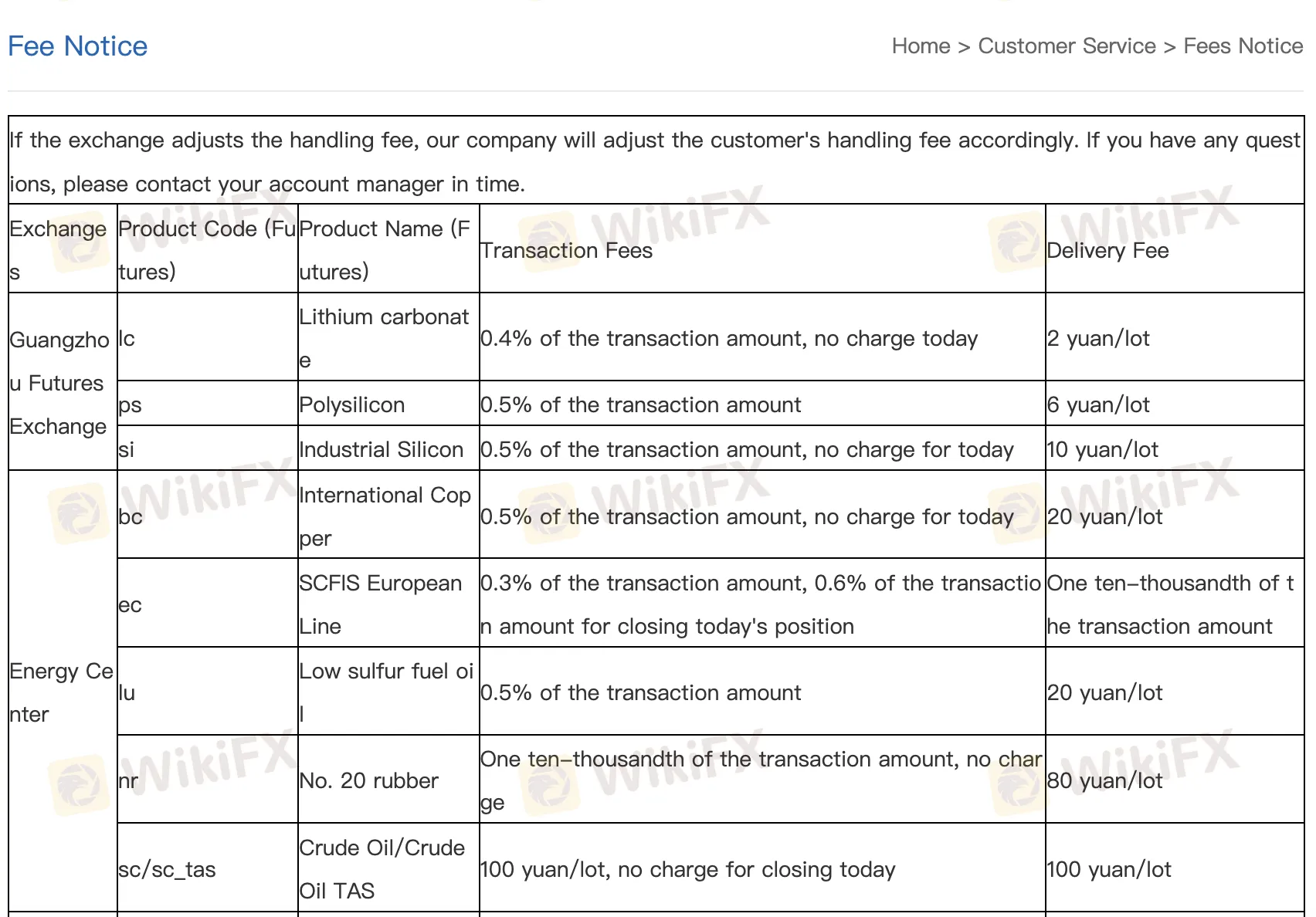Click the SCFIS European Line cell
The height and width of the screenshot is (917, 1316).
tap(381, 604)
